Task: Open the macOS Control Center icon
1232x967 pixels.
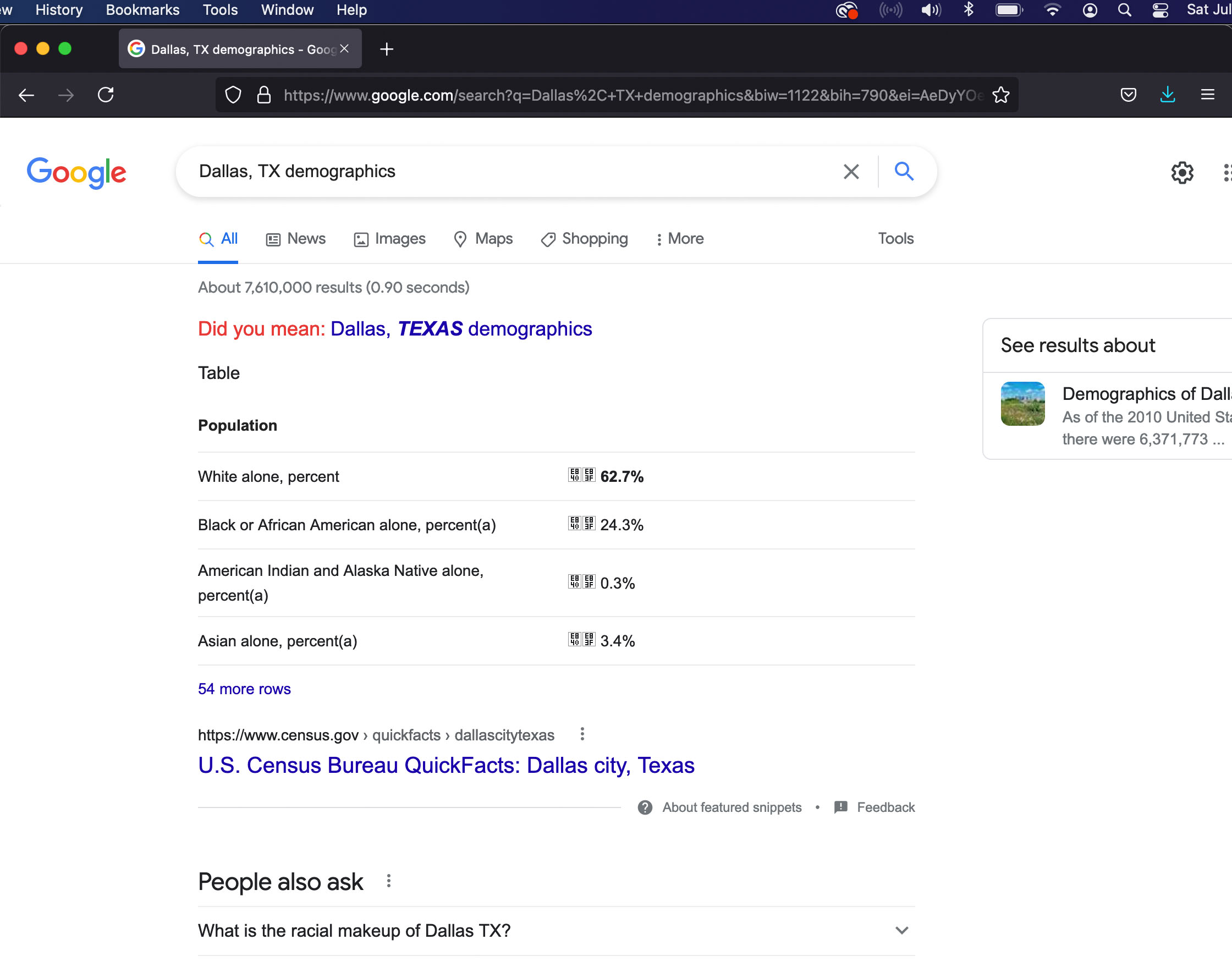Action: pyautogui.click(x=1160, y=10)
